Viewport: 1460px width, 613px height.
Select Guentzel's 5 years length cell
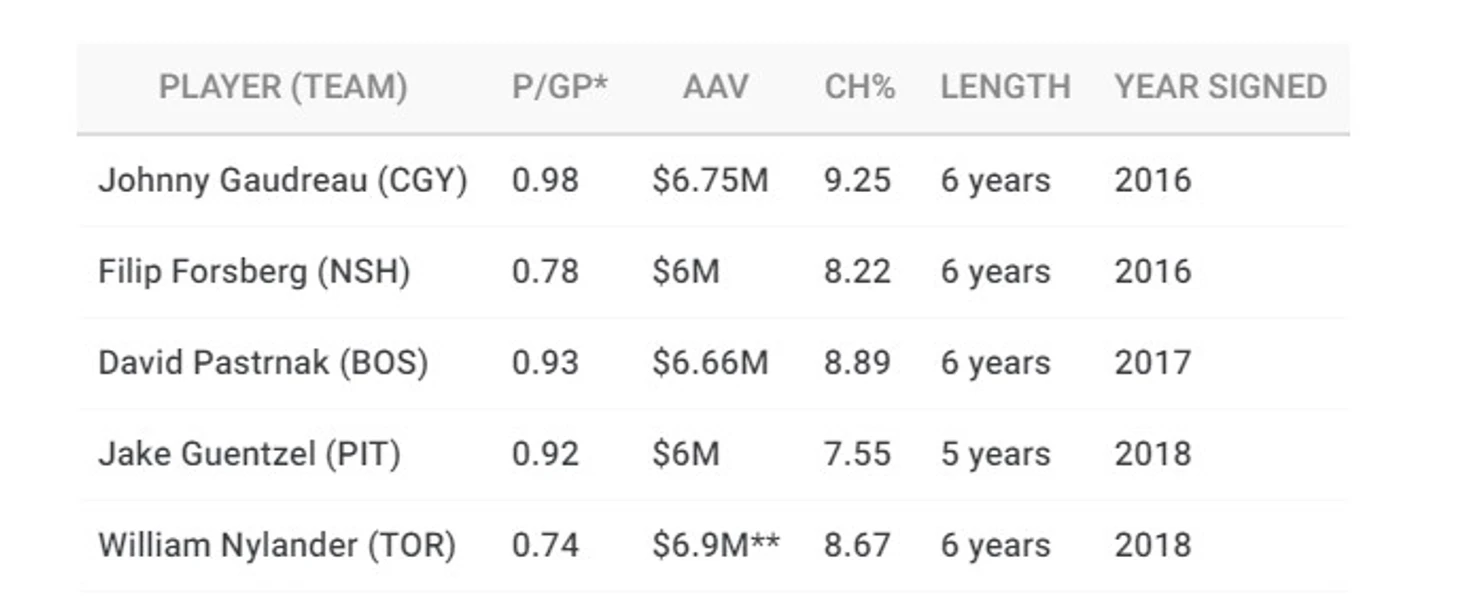click(x=995, y=454)
